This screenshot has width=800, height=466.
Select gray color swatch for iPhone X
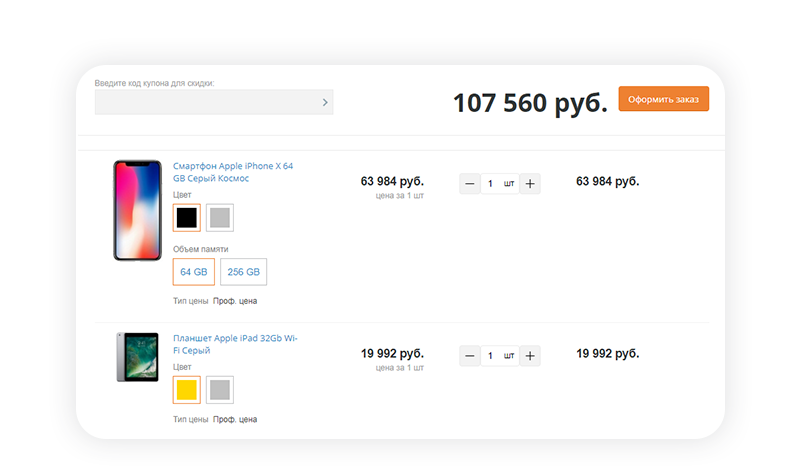(220, 217)
